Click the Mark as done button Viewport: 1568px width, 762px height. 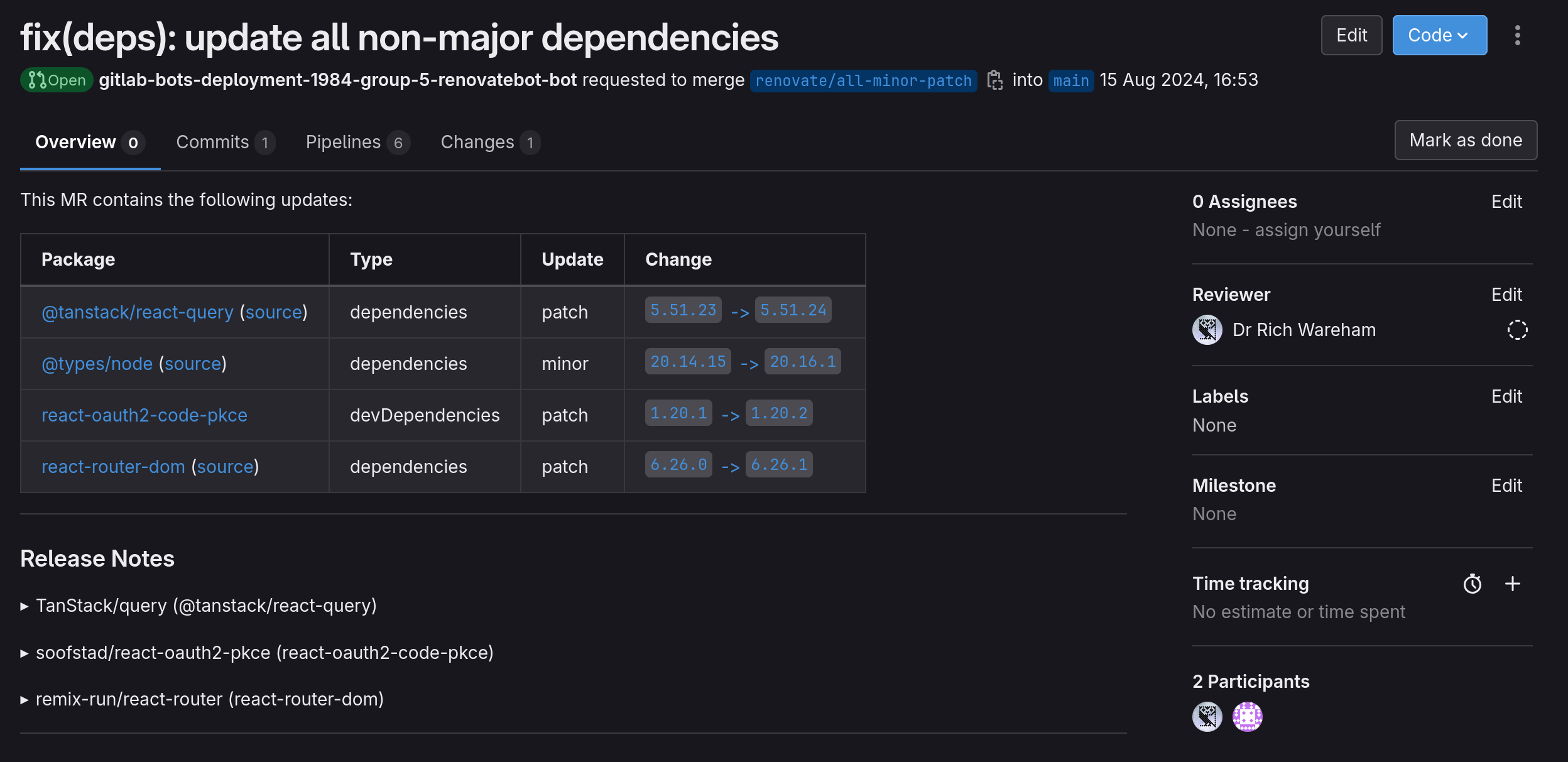click(x=1465, y=140)
